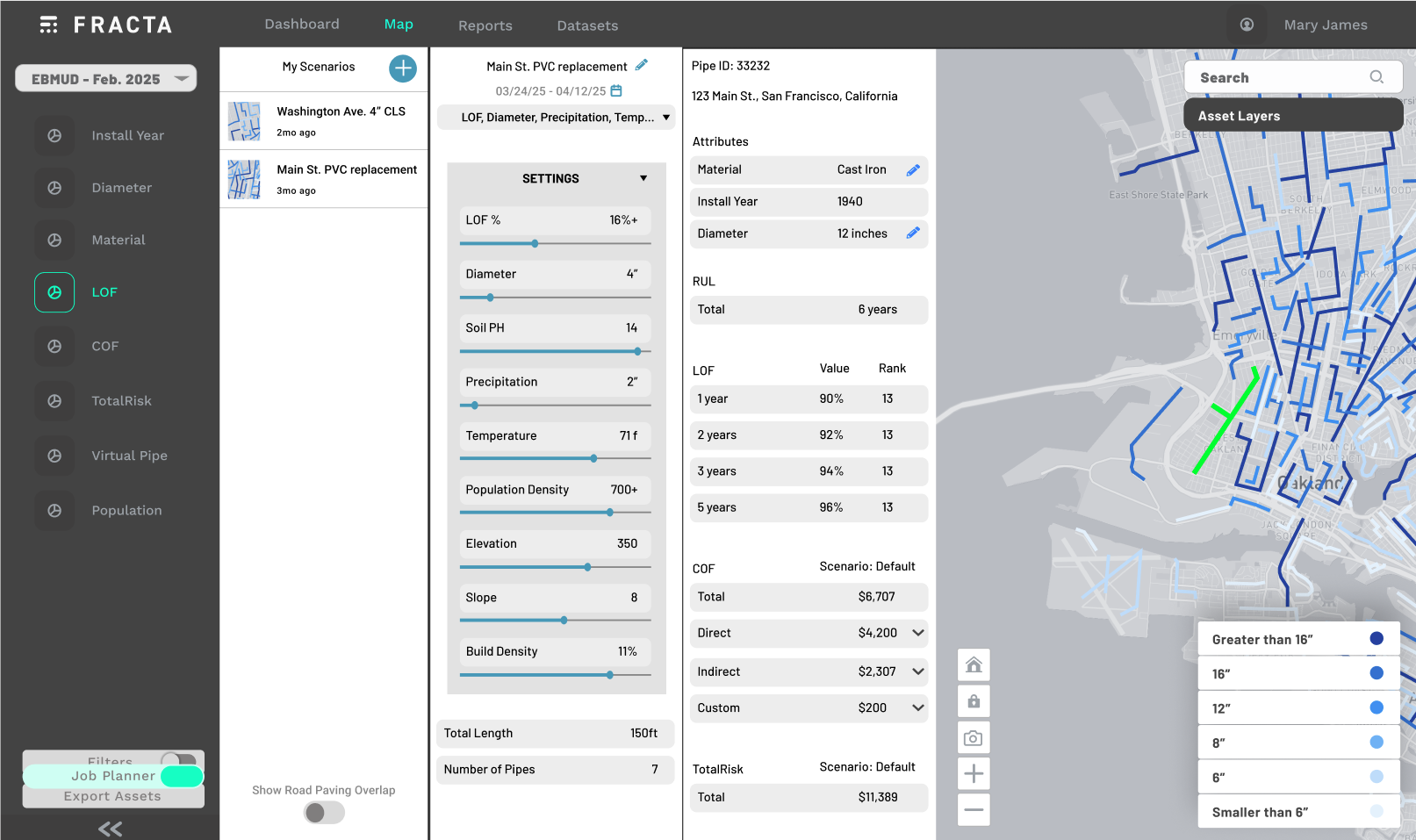Click the TotalRisk layer icon
The height and width of the screenshot is (840, 1416).
[x=54, y=401]
